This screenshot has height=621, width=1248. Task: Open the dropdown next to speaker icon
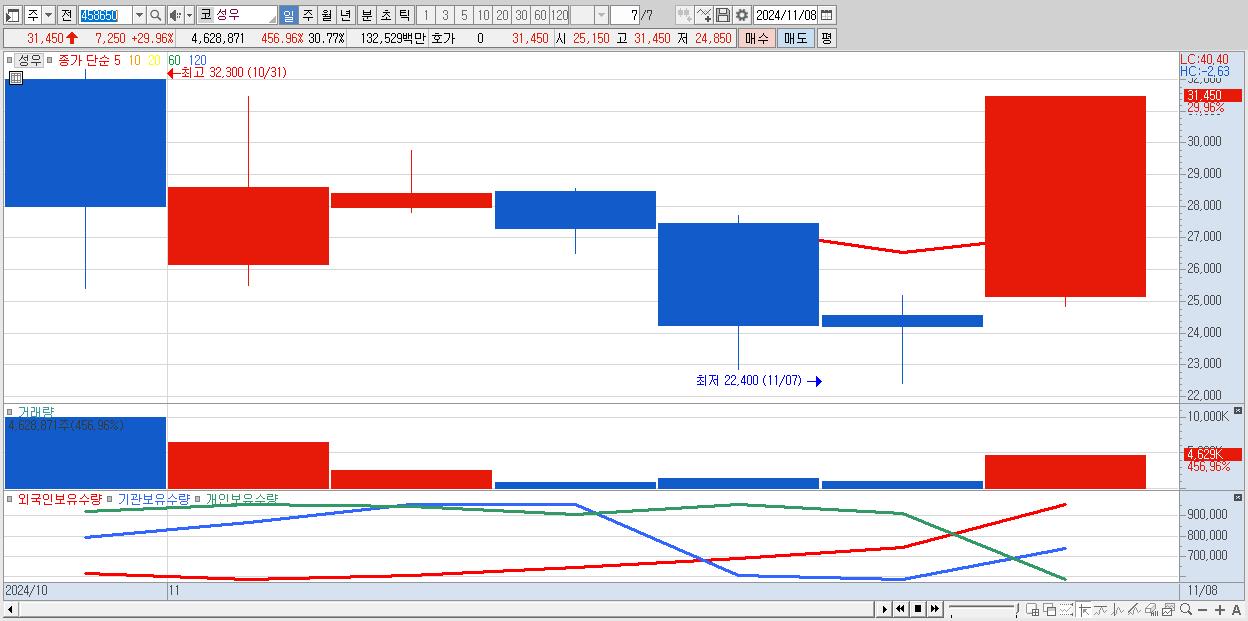coord(189,15)
